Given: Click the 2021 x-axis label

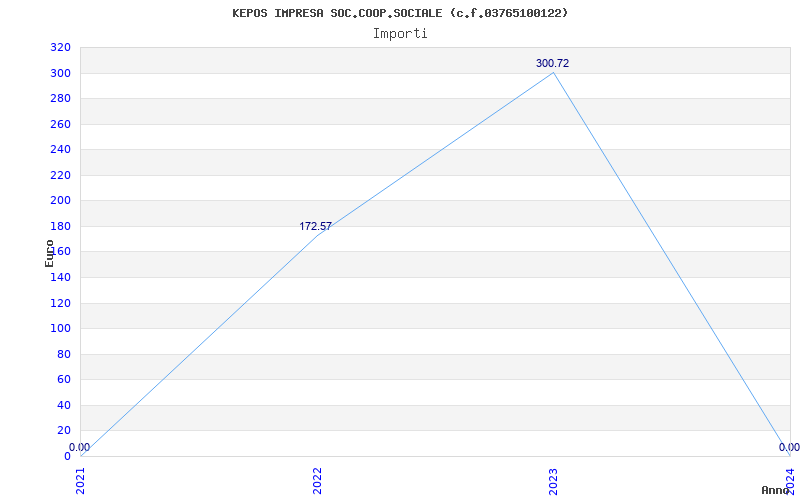Looking at the screenshot, I should pos(81,481).
